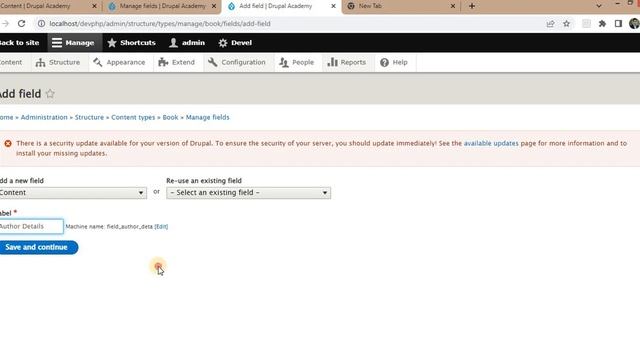Screen dimensions: 640x360
Task: Open the Devel toolbar menu
Action: [235, 42]
